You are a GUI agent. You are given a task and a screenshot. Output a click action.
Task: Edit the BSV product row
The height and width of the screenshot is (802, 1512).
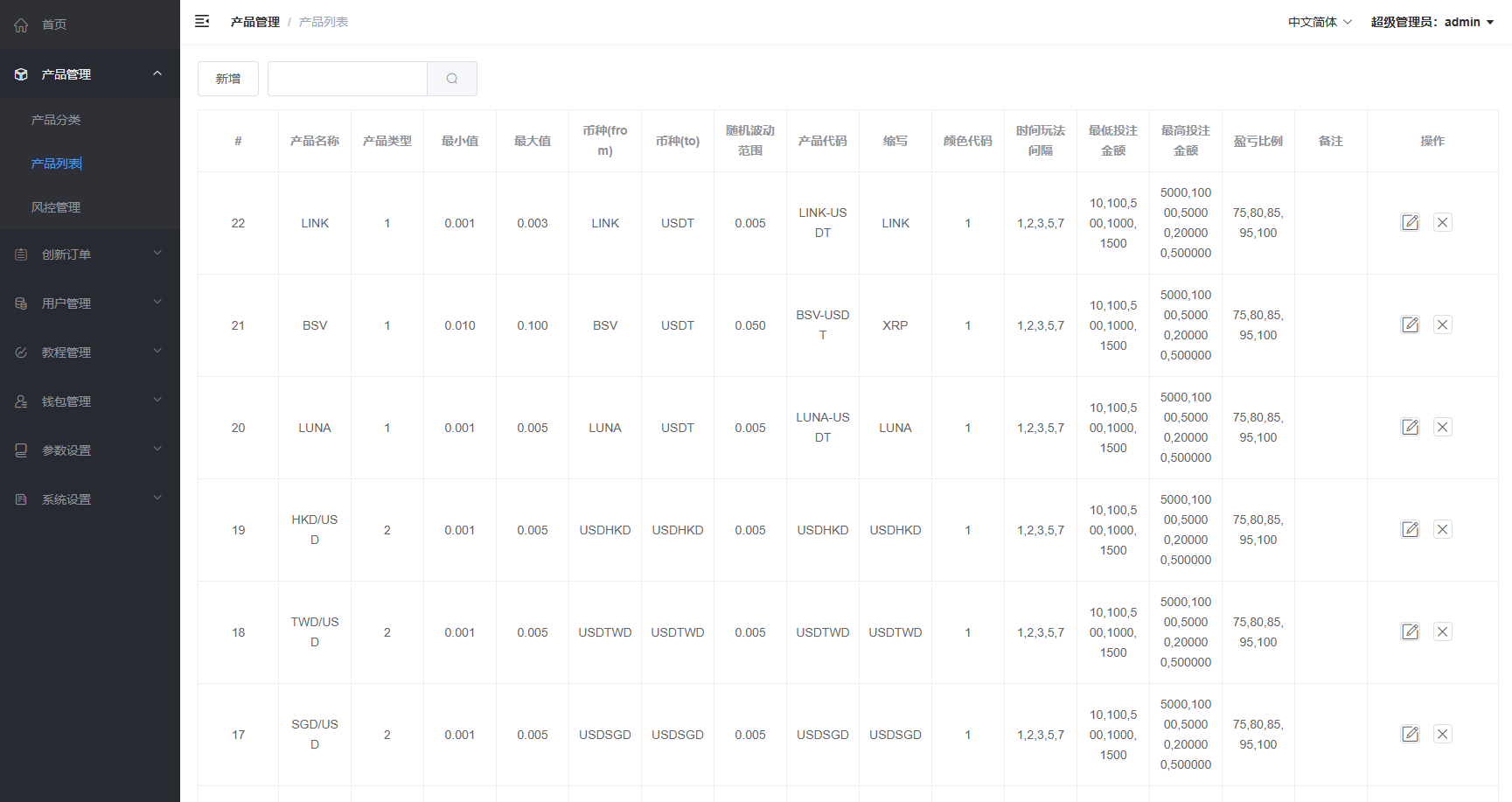[x=1410, y=325]
